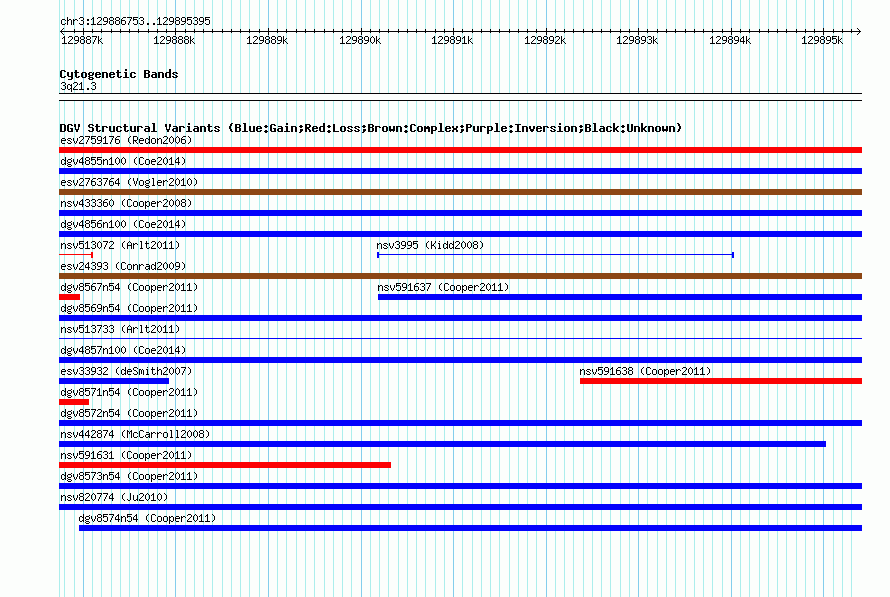
Task: Open nsv3995 (Kidd2008) label
Action: 430,245
